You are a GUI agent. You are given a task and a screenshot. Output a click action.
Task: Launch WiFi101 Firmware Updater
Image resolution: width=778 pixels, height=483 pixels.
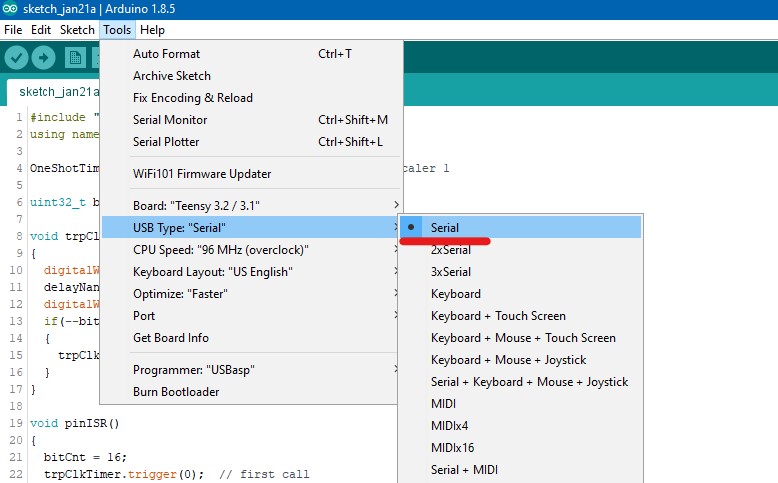251,174
